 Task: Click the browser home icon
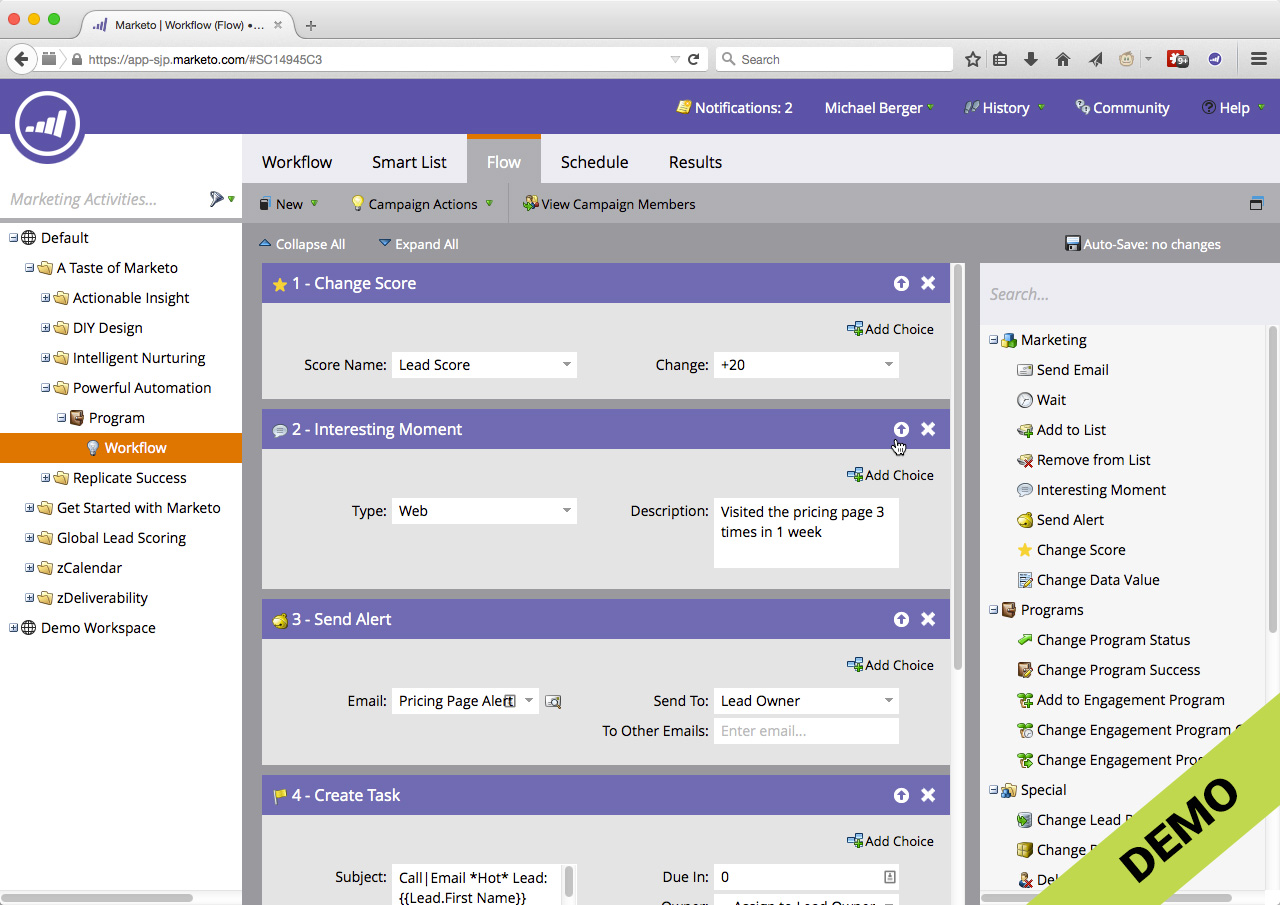tap(1063, 59)
